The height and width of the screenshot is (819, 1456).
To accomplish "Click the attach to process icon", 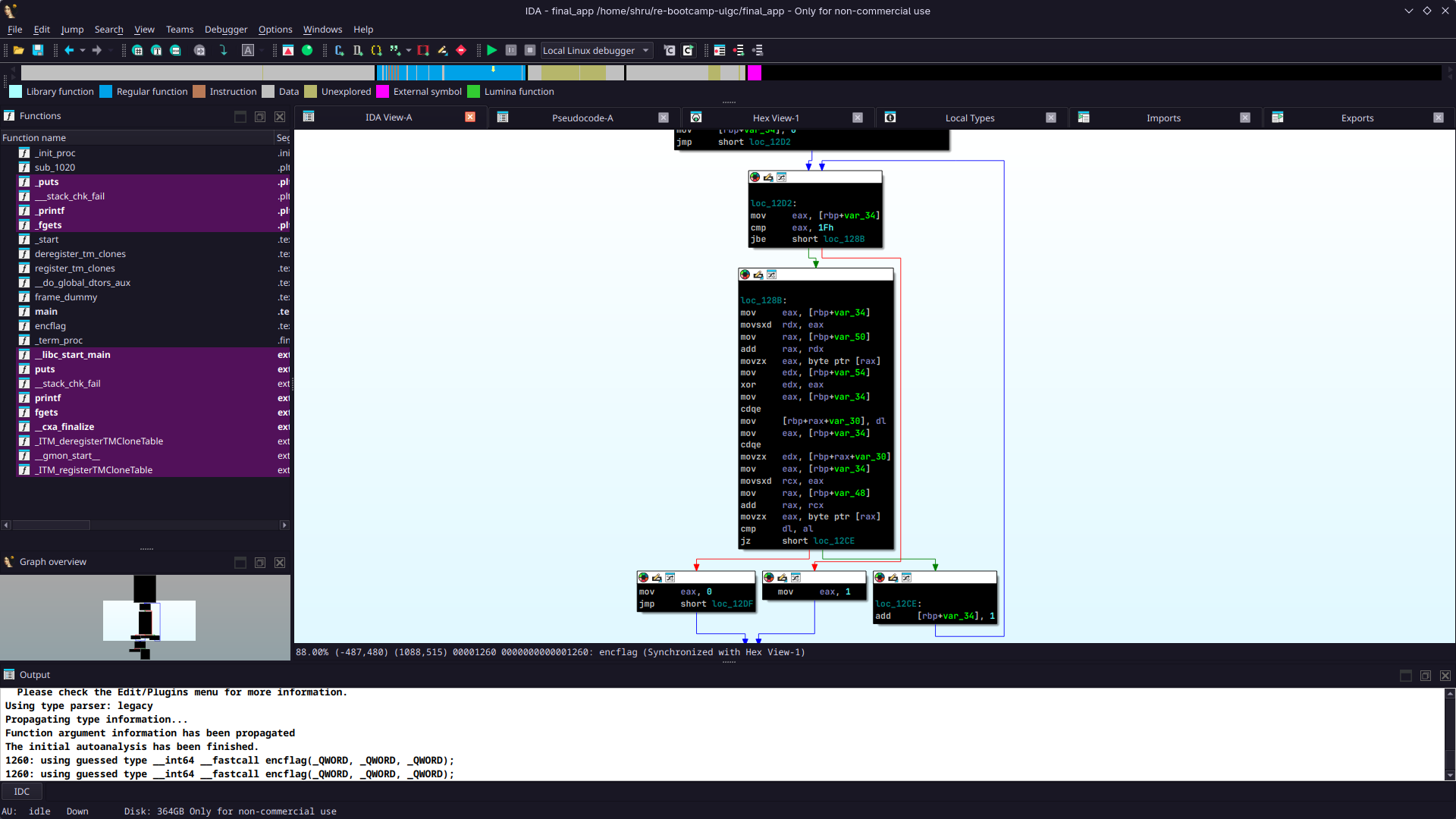I will point(670,50).
